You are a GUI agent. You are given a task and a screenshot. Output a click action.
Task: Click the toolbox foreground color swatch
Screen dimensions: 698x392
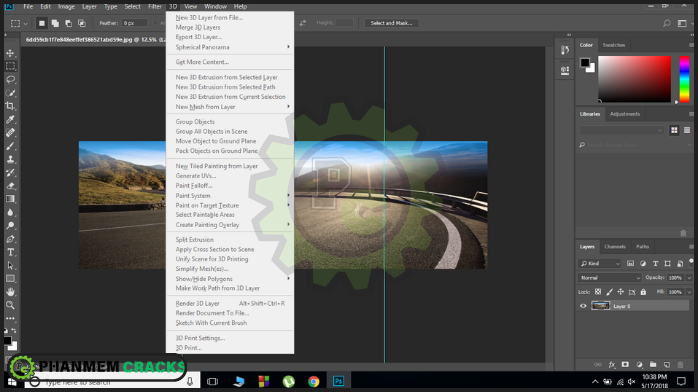point(7,341)
